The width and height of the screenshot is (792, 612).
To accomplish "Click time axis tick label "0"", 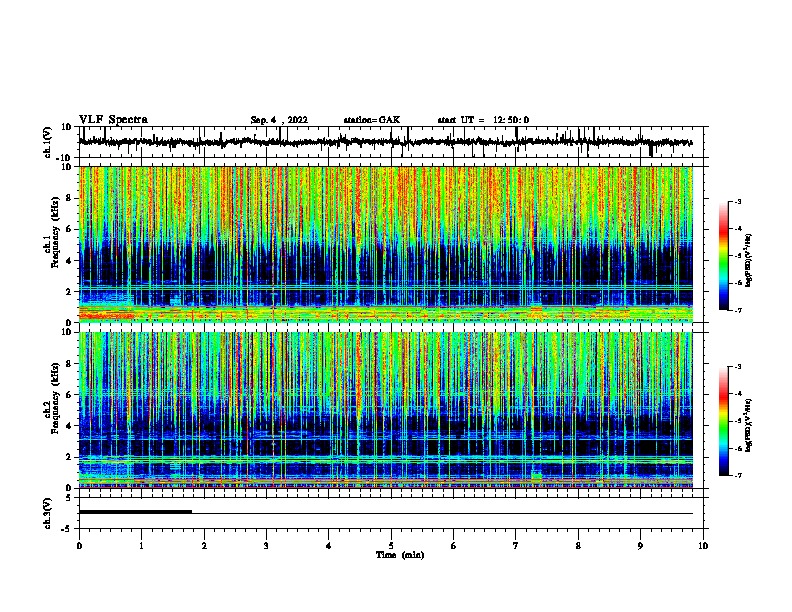I will (79, 546).
